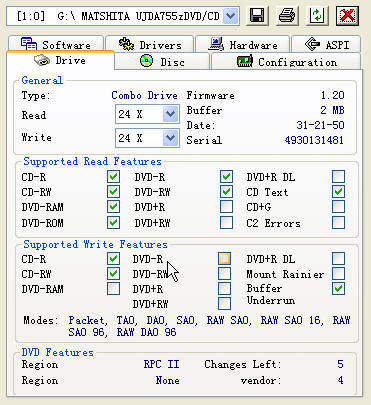Toggle DVD+RW write feature checkbox
Screen dimensions: 371x405
(x=224, y=304)
